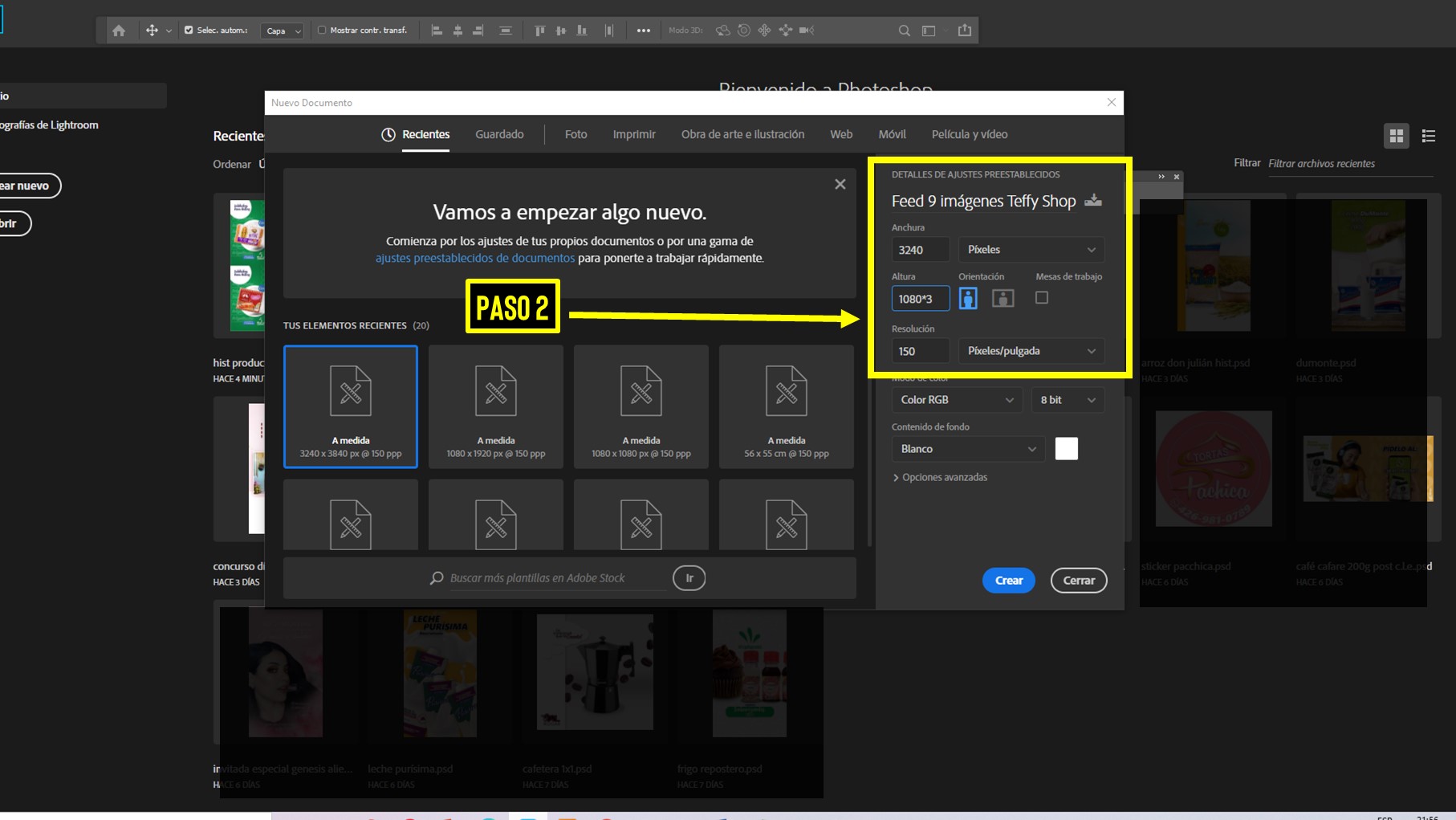Select the 3D slide mode icon
This screenshot has width=1456, height=820.
[x=786, y=31]
